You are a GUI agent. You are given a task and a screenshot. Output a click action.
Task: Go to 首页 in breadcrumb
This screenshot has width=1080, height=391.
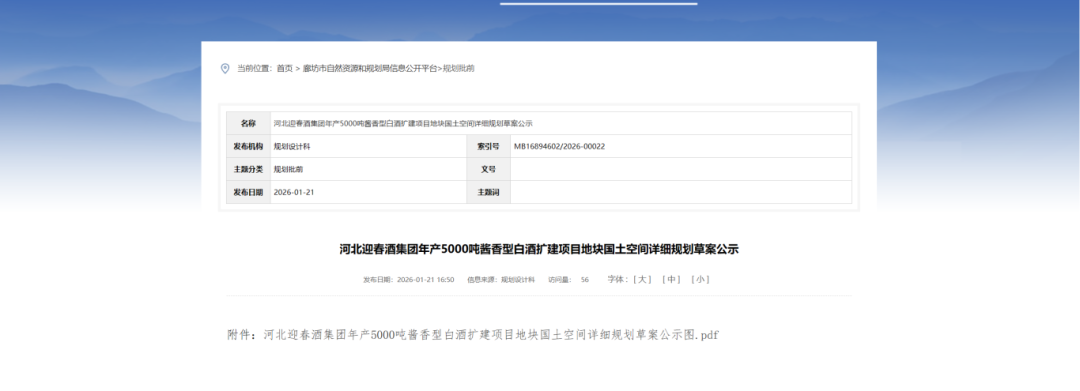(284, 68)
